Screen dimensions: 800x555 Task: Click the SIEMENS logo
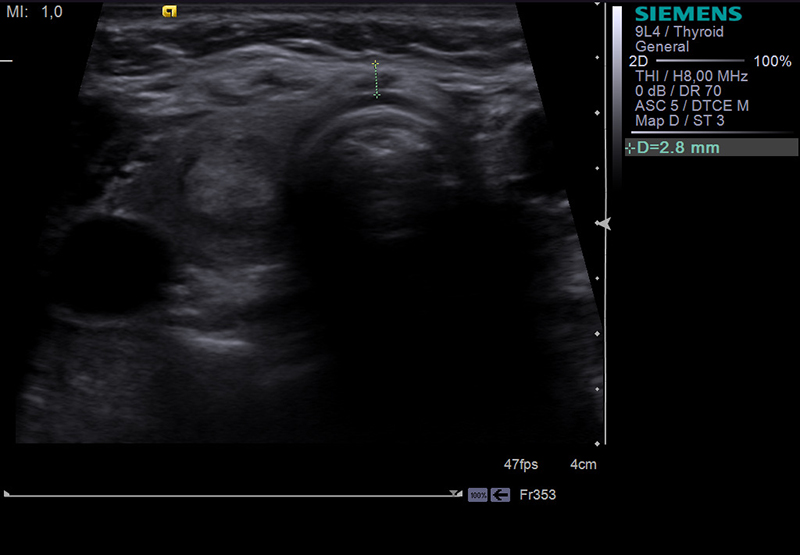tap(688, 14)
